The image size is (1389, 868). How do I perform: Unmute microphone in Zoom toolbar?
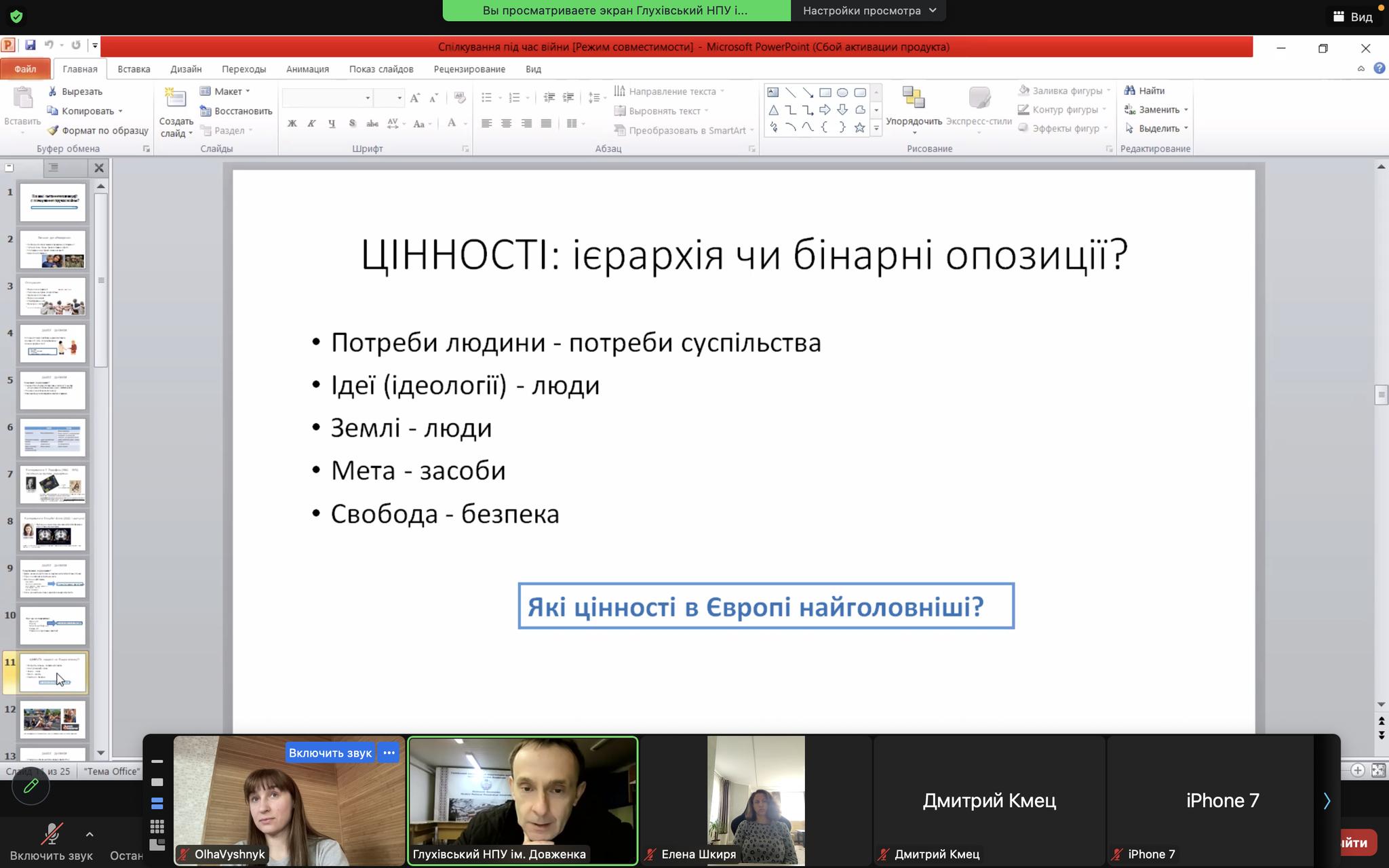52,841
